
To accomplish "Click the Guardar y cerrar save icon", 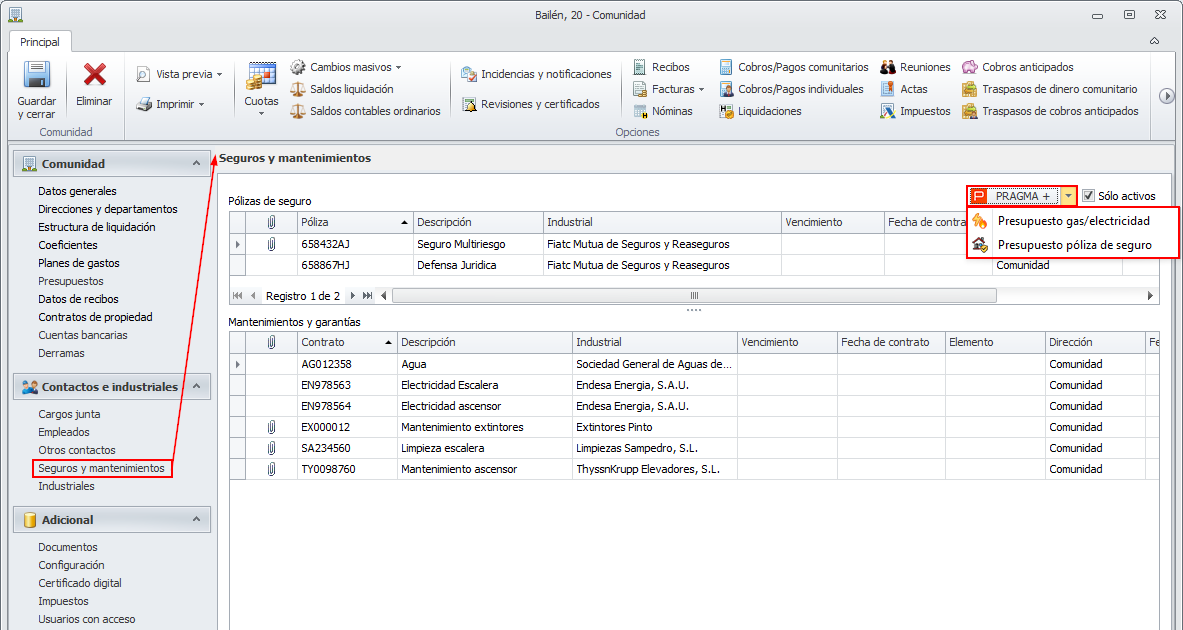I will [x=37, y=78].
